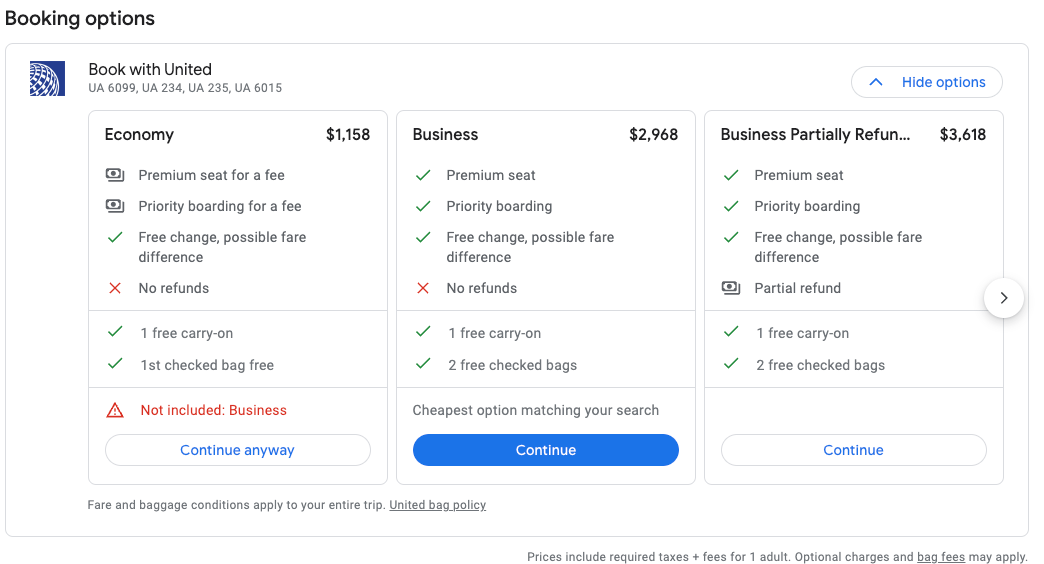
Task: Open the bag fees link
Action: [x=940, y=557]
